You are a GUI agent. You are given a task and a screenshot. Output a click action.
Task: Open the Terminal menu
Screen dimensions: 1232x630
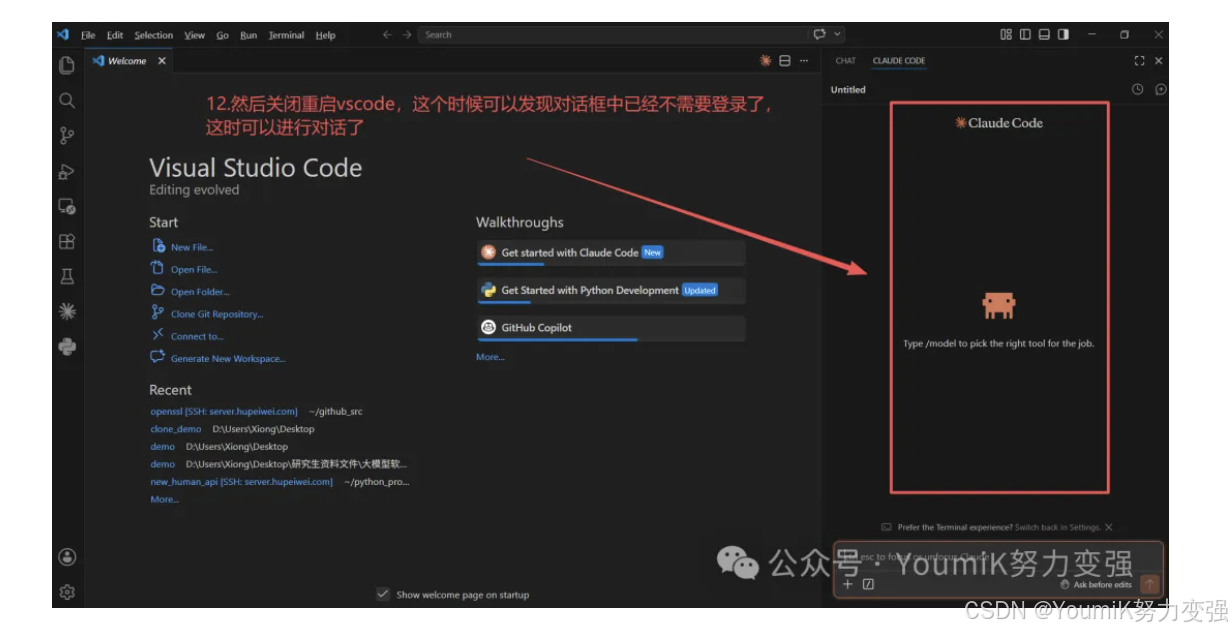pos(286,35)
